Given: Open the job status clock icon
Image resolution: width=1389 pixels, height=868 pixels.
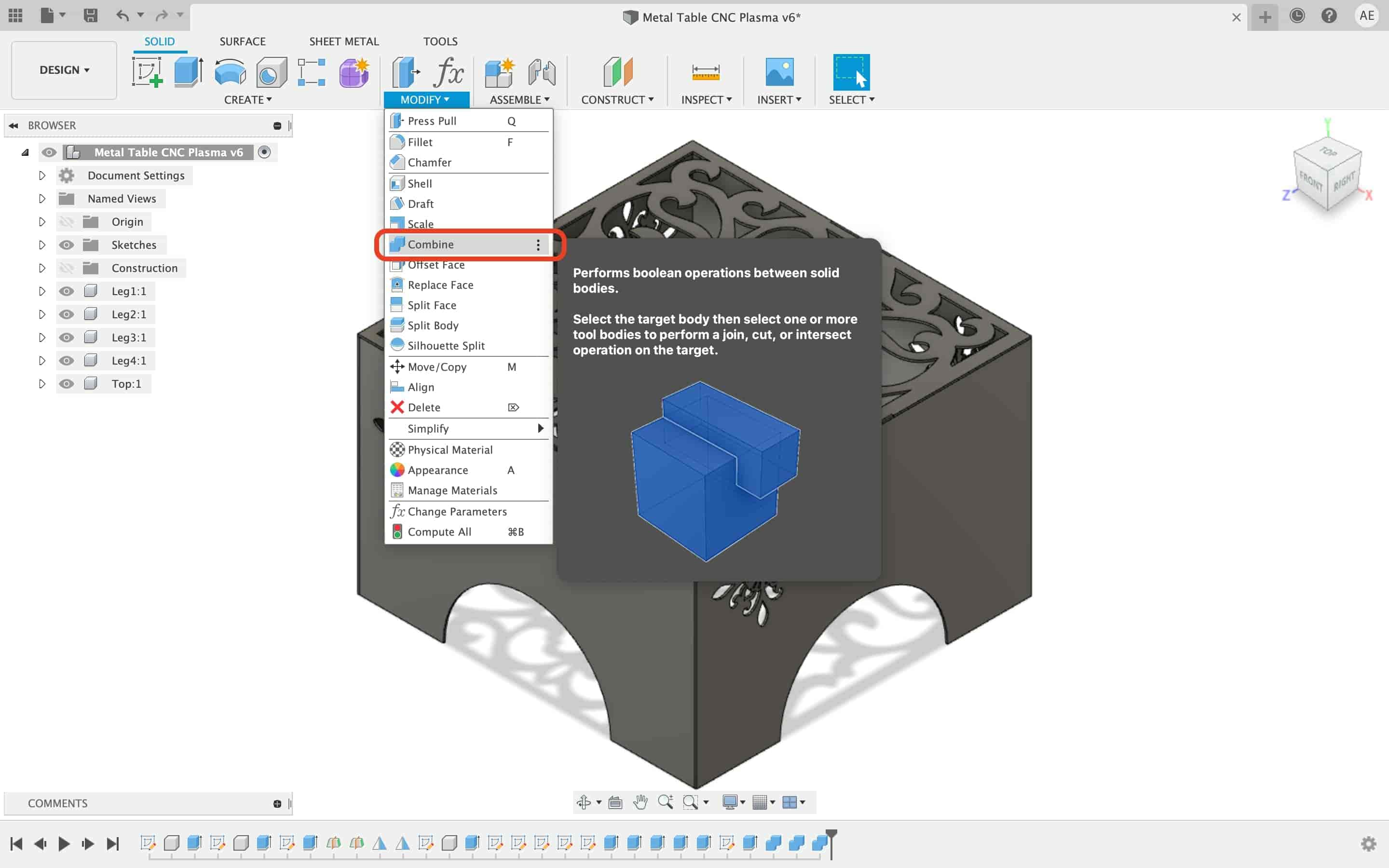Looking at the screenshot, I should pos(1296,16).
